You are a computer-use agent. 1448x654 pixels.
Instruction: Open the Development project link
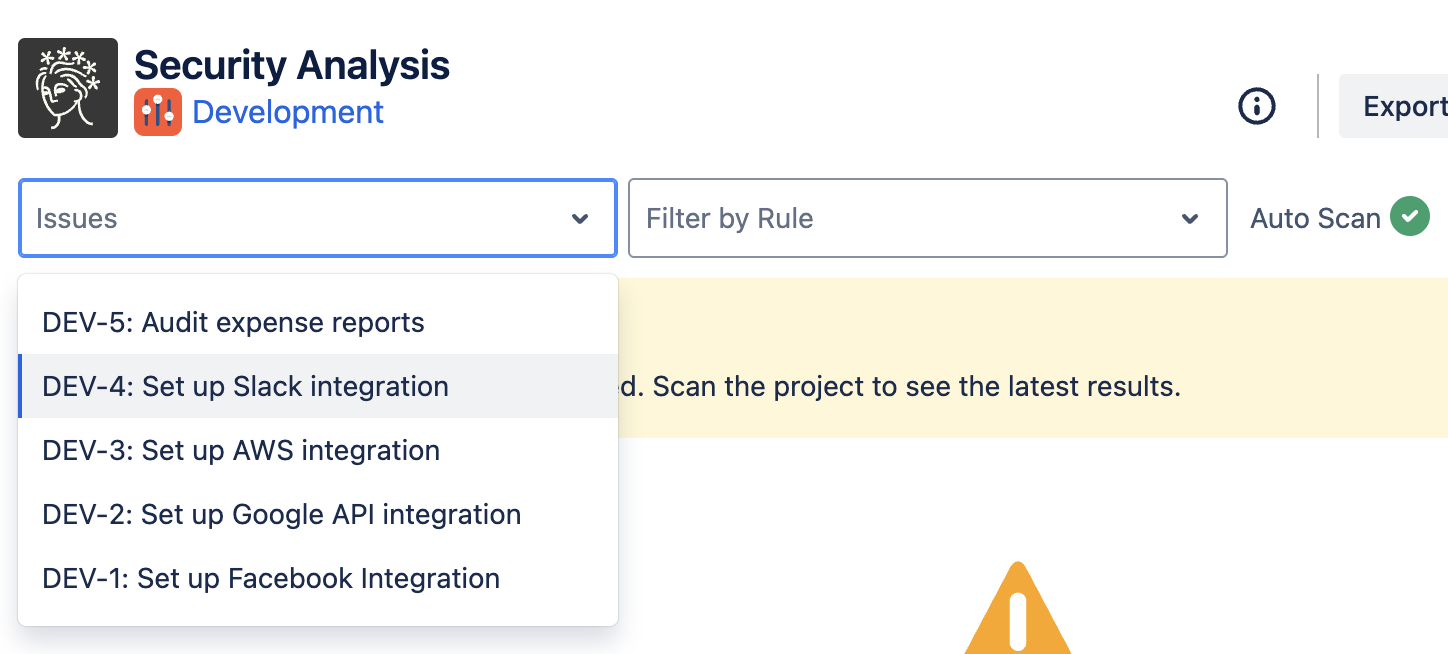[288, 112]
